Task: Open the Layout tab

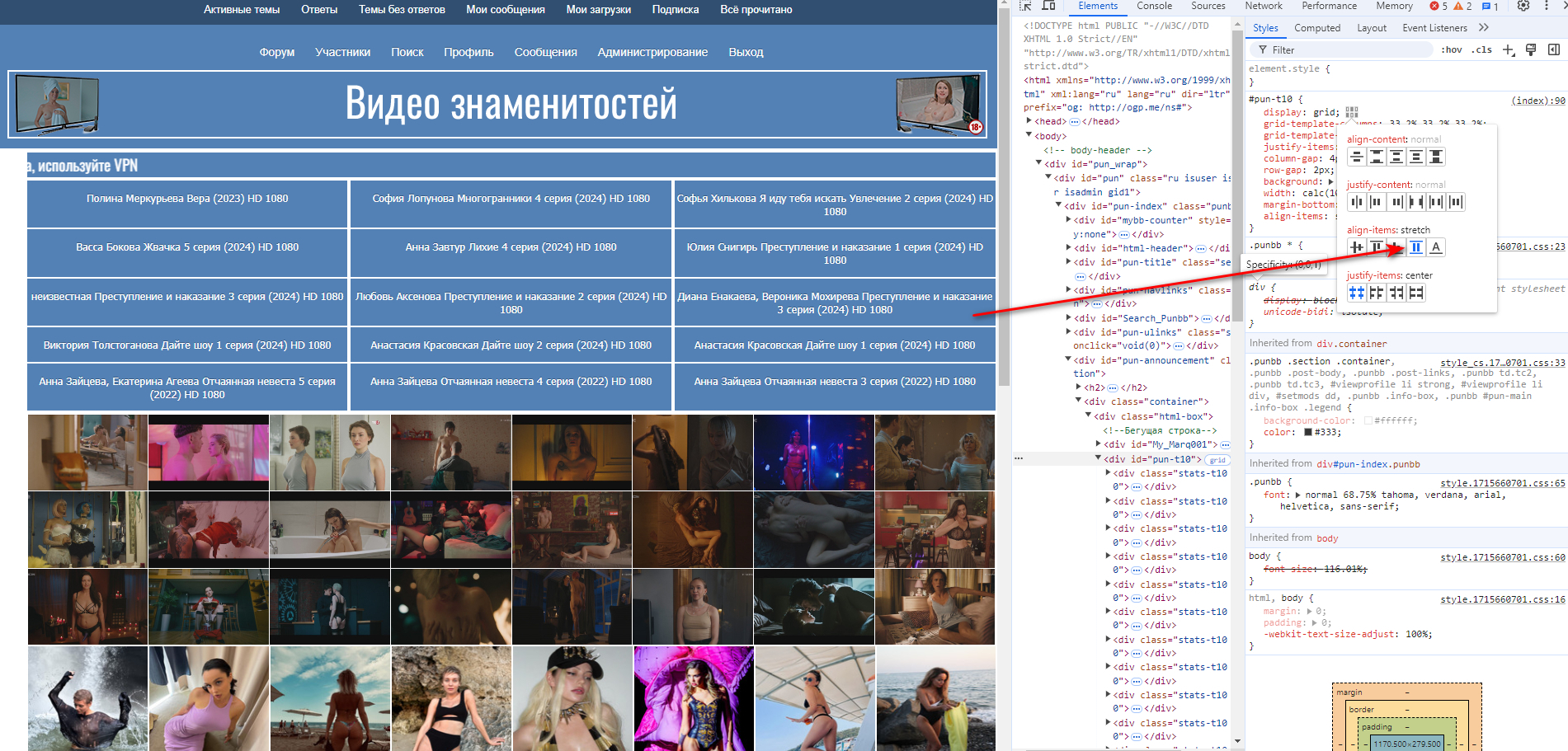Action: point(1372,28)
